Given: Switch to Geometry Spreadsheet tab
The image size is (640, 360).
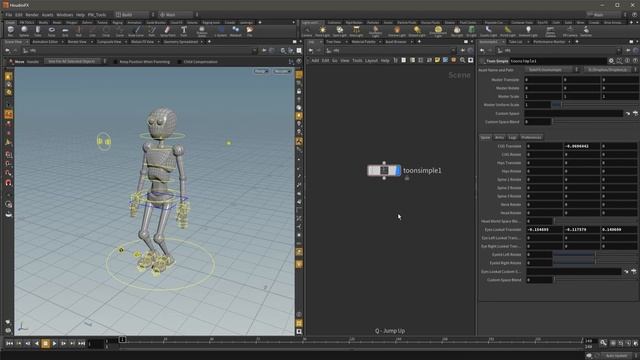Looking at the screenshot, I should [x=181, y=42].
